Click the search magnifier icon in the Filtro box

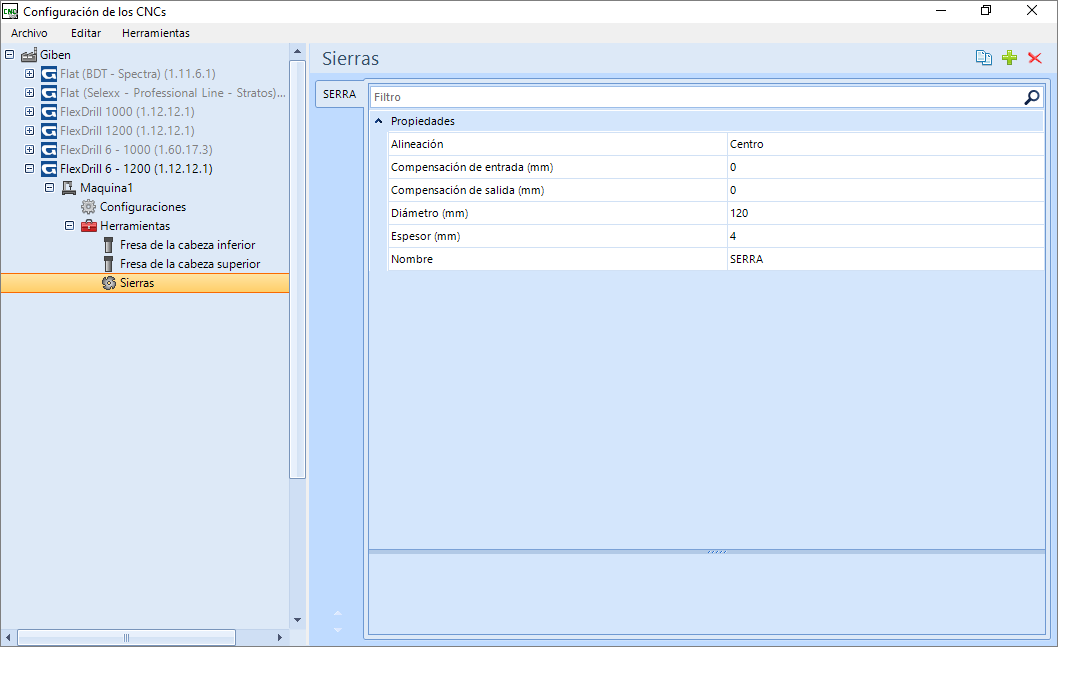[x=1032, y=97]
